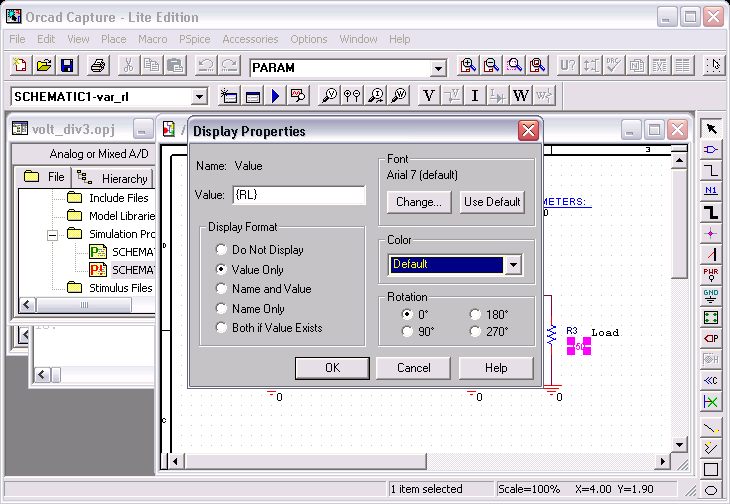This screenshot has width=730, height=504.
Task: Switch to the Hierarchy tab
Action: [112, 178]
